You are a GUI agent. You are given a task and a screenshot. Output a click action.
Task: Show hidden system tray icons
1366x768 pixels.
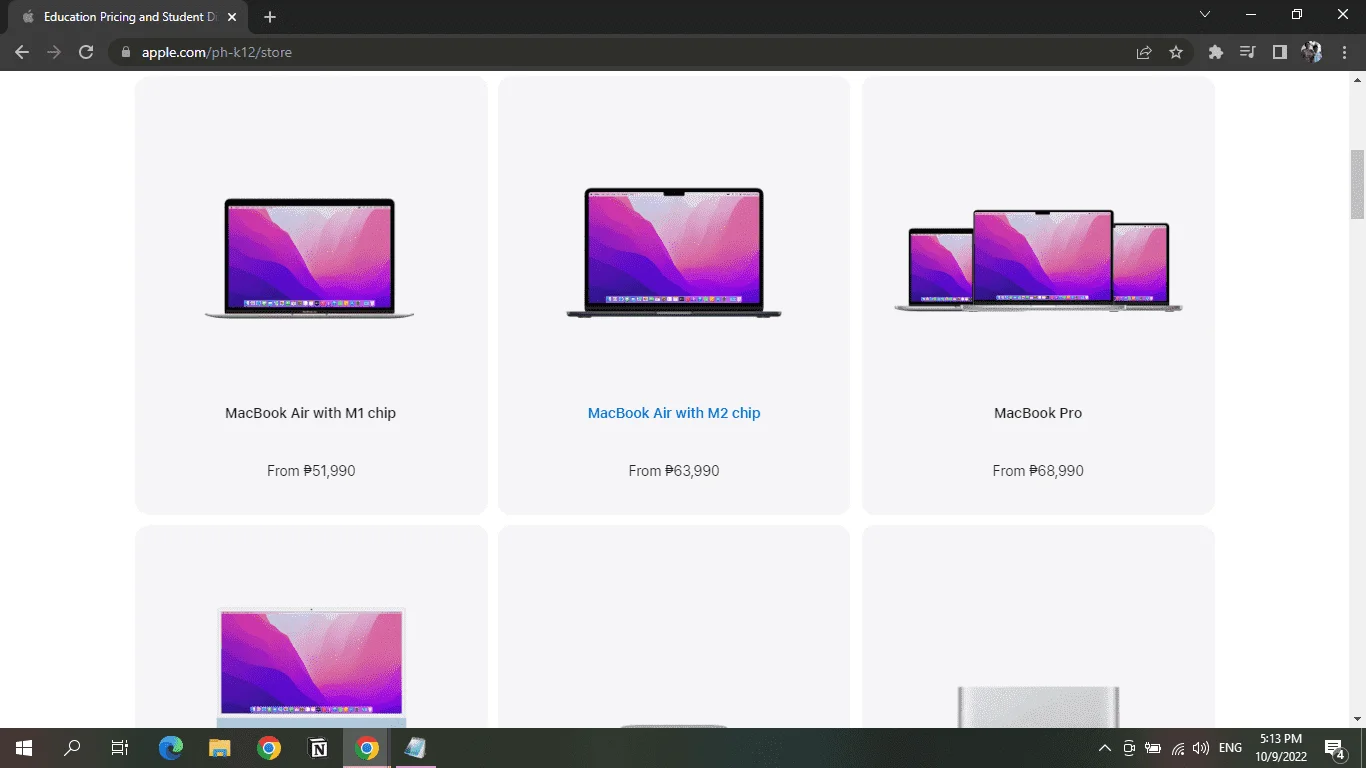pyautogui.click(x=1104, y=748)
